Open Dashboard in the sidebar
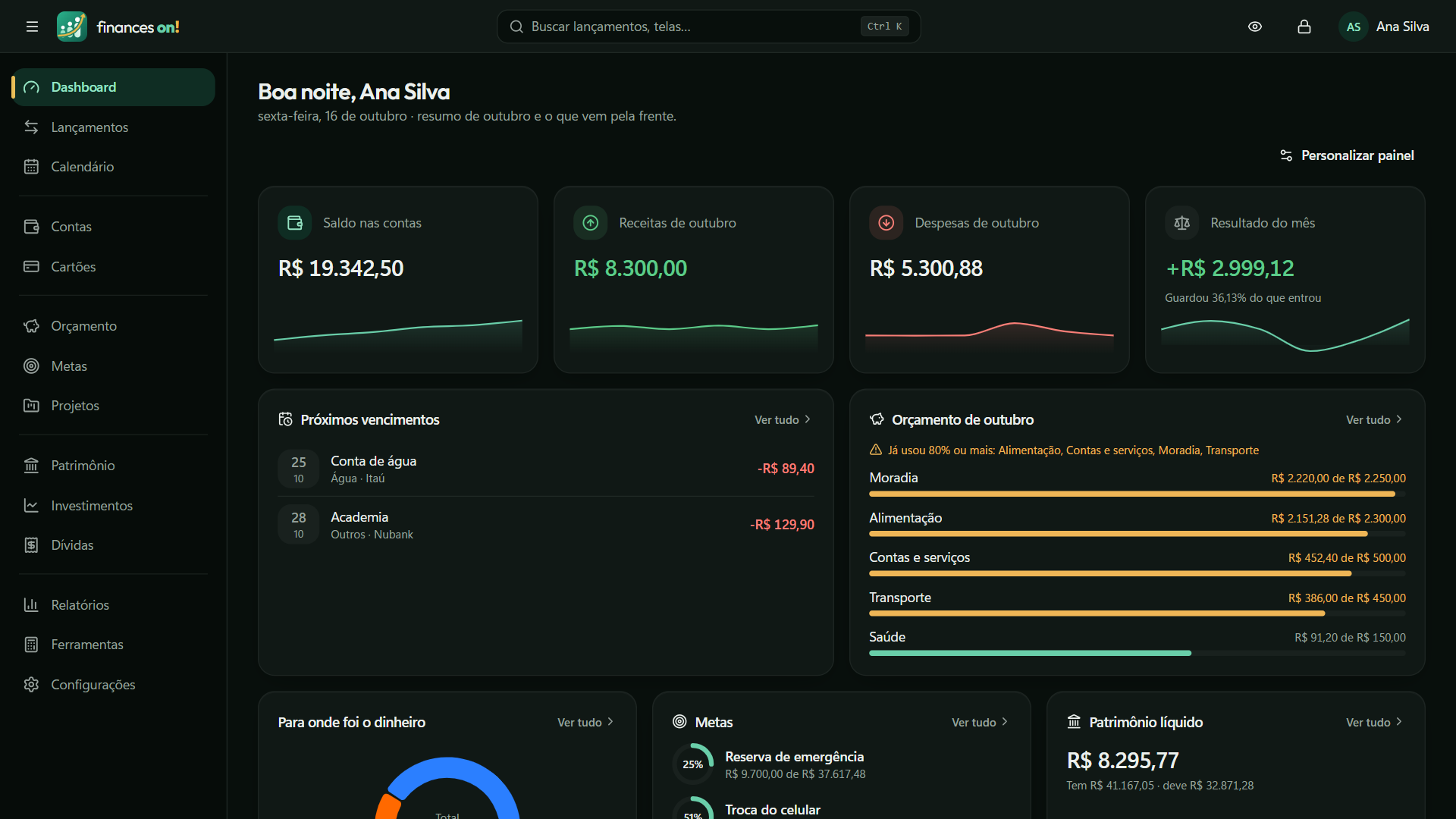Image resolution: width=1456 pixels, height=819 pixels. coord(113,87)
